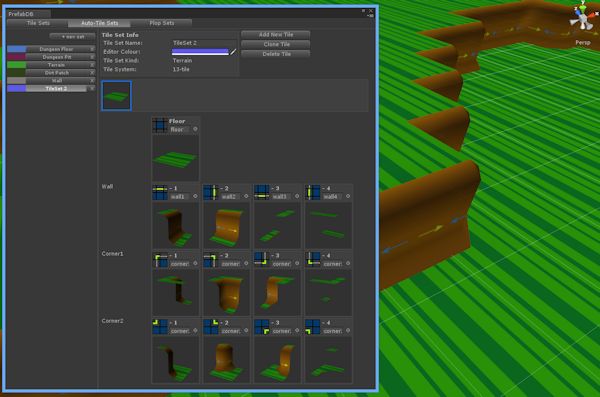Screen dimensions: 600x397
Task: Switch to the Tile Sets tab
Action: [38, 23]
